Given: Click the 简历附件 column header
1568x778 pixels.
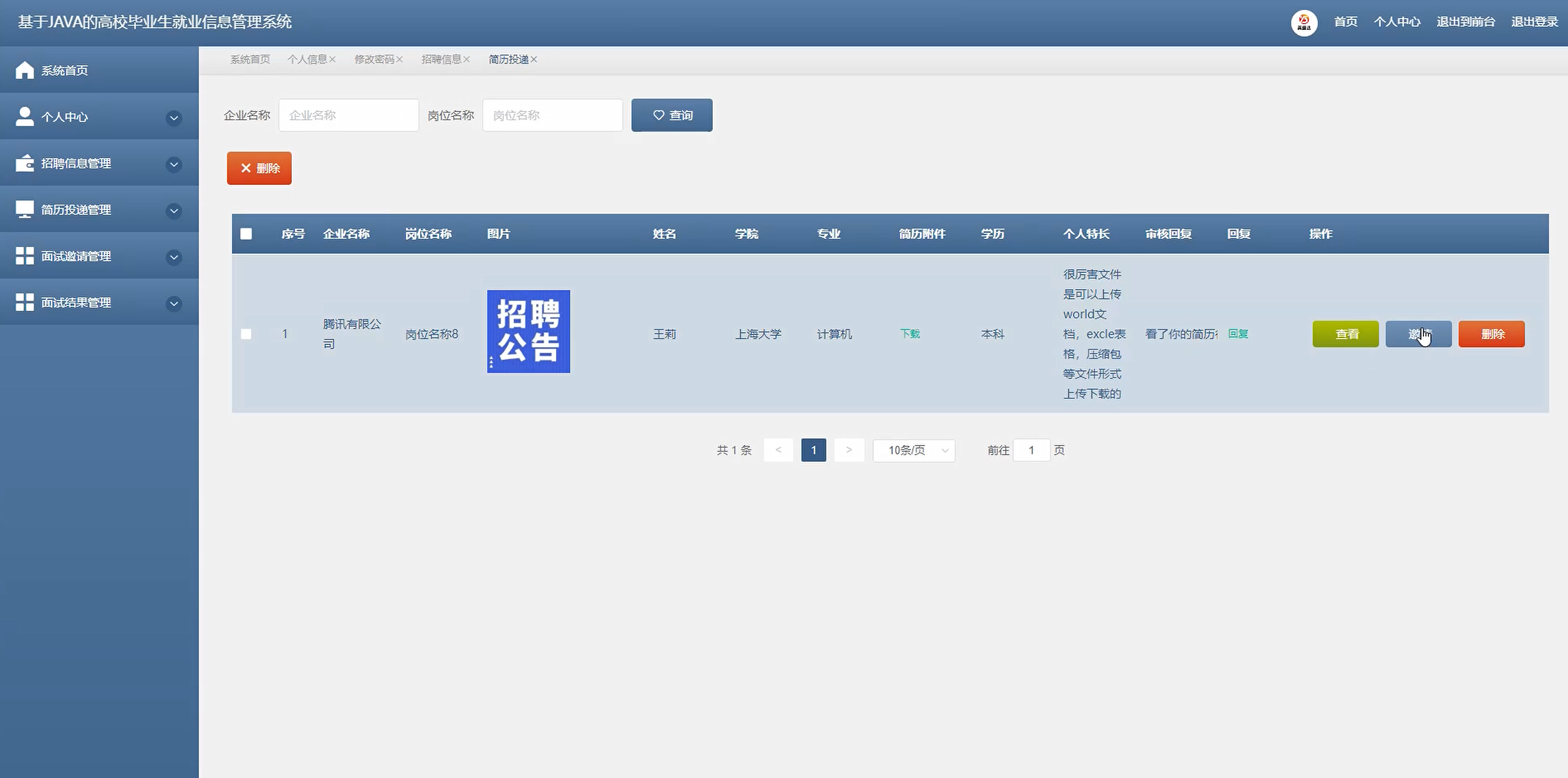Looking at the screenshot, I should click(922, 234).
